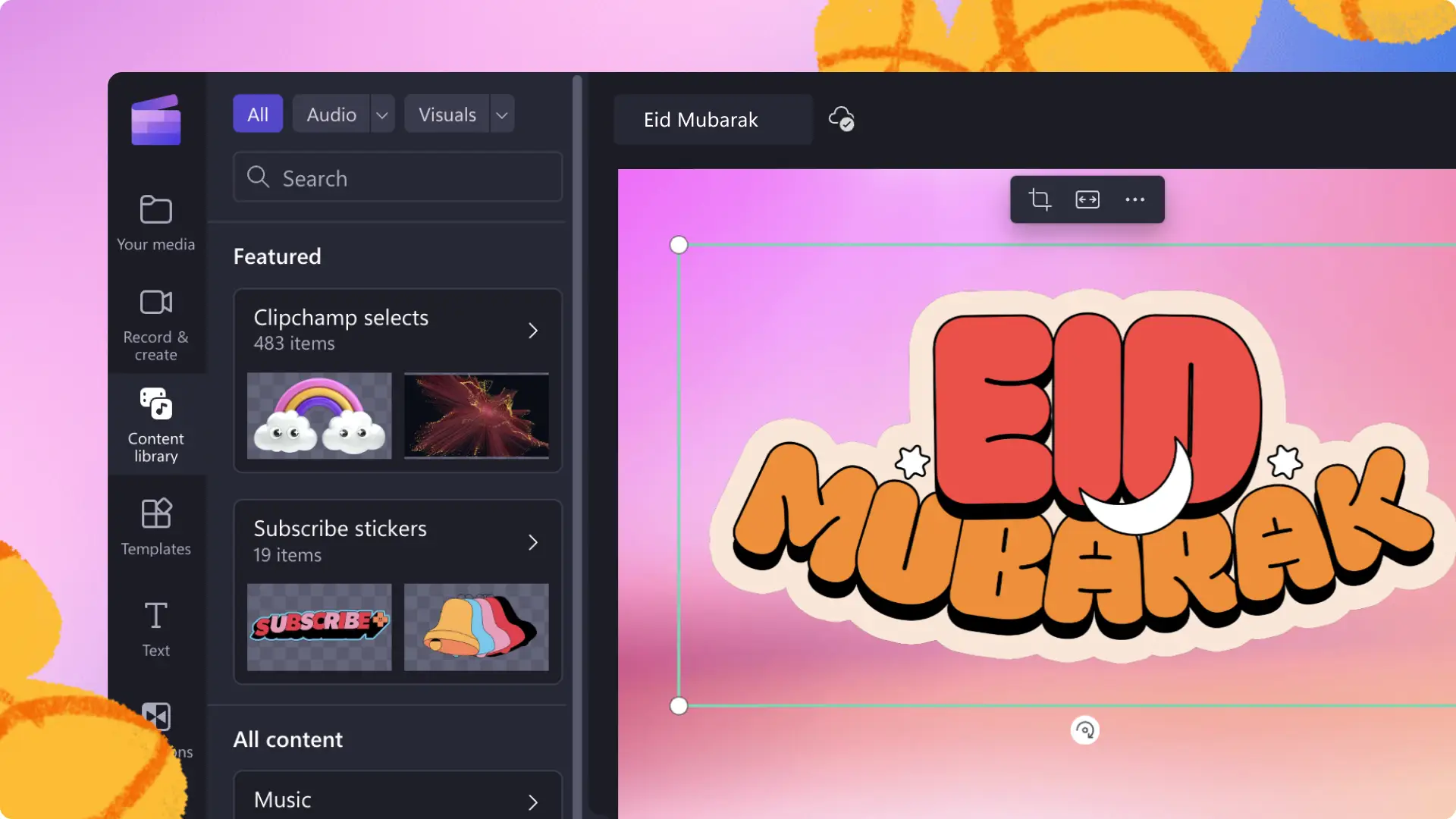Toggle the All content filter tab

point(258,114)
